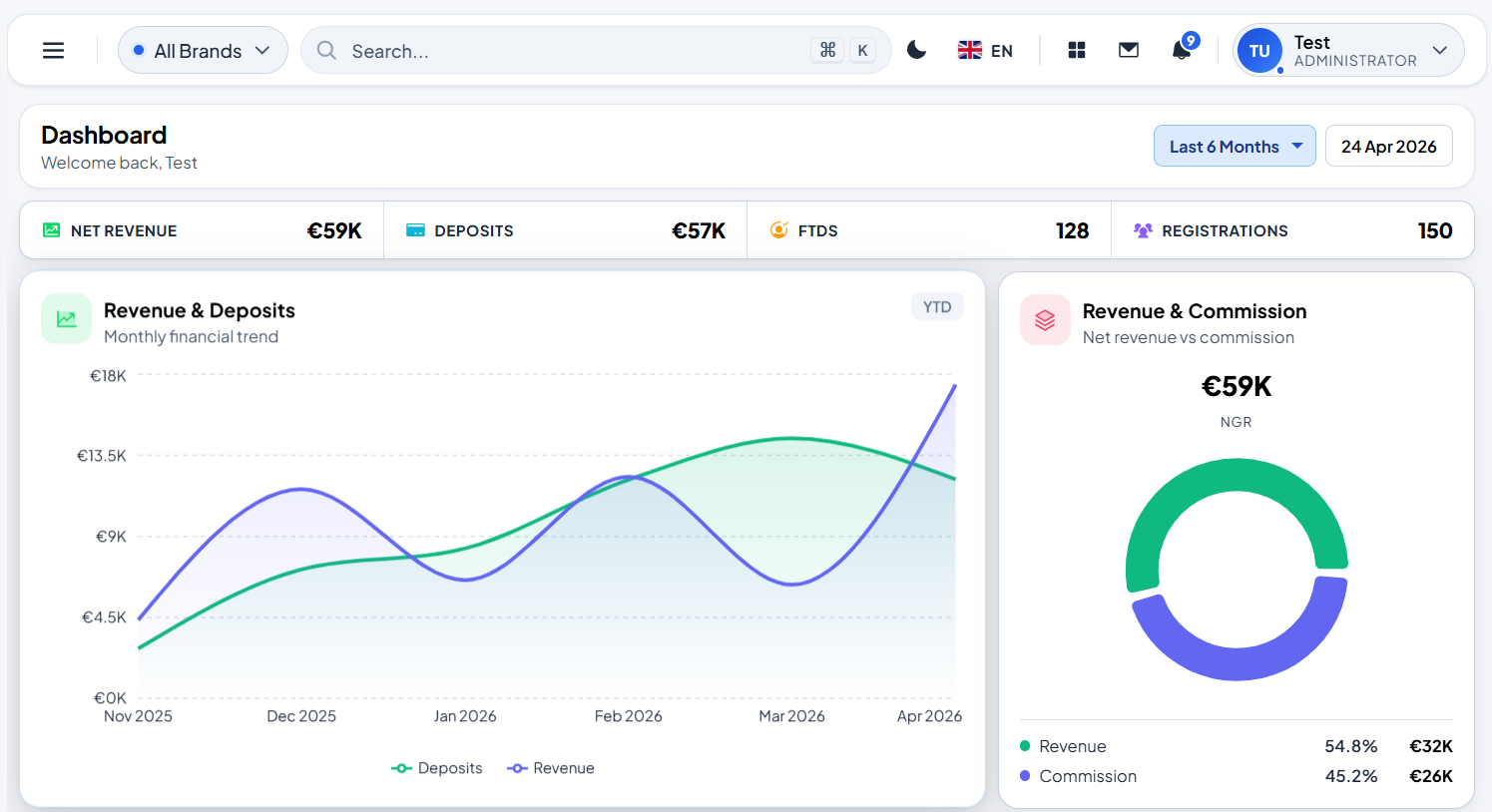Click the notifications bell icon

[x=1182, y=49]
